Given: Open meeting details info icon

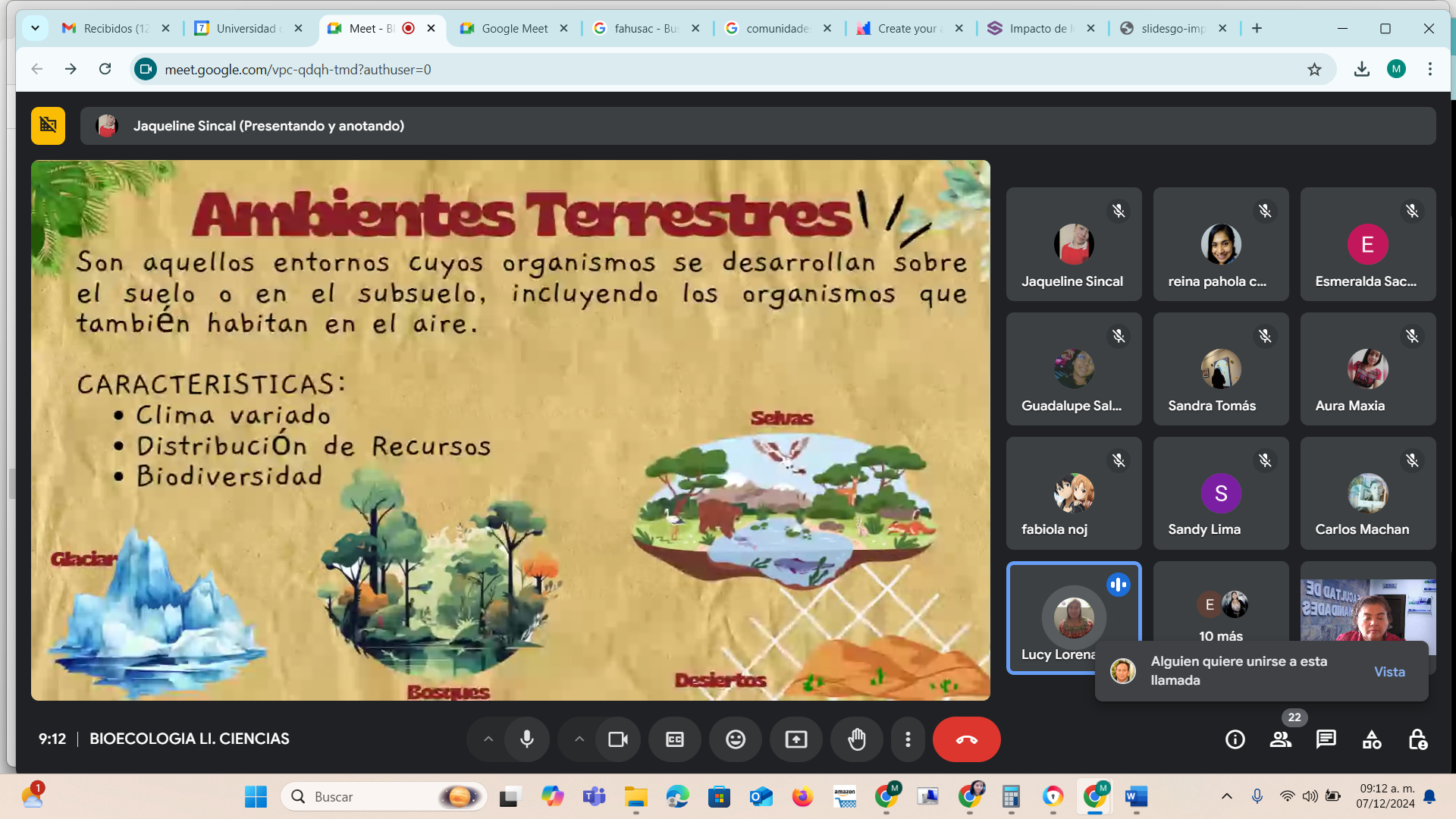Looking at the screenshot, I should pyautogui.click(x=1235, y=739).
